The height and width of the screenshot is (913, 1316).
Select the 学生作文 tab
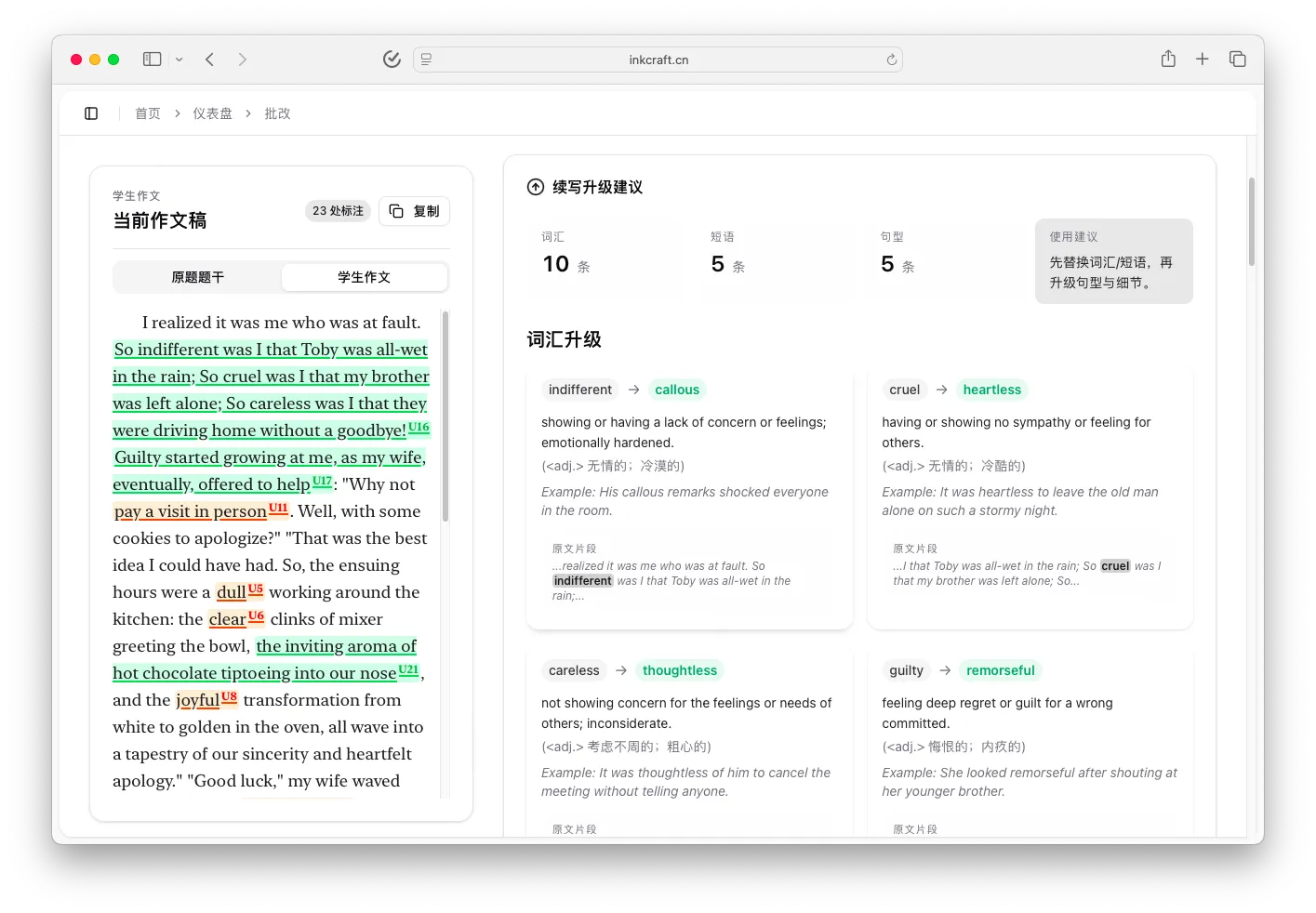tap(364, 276)
